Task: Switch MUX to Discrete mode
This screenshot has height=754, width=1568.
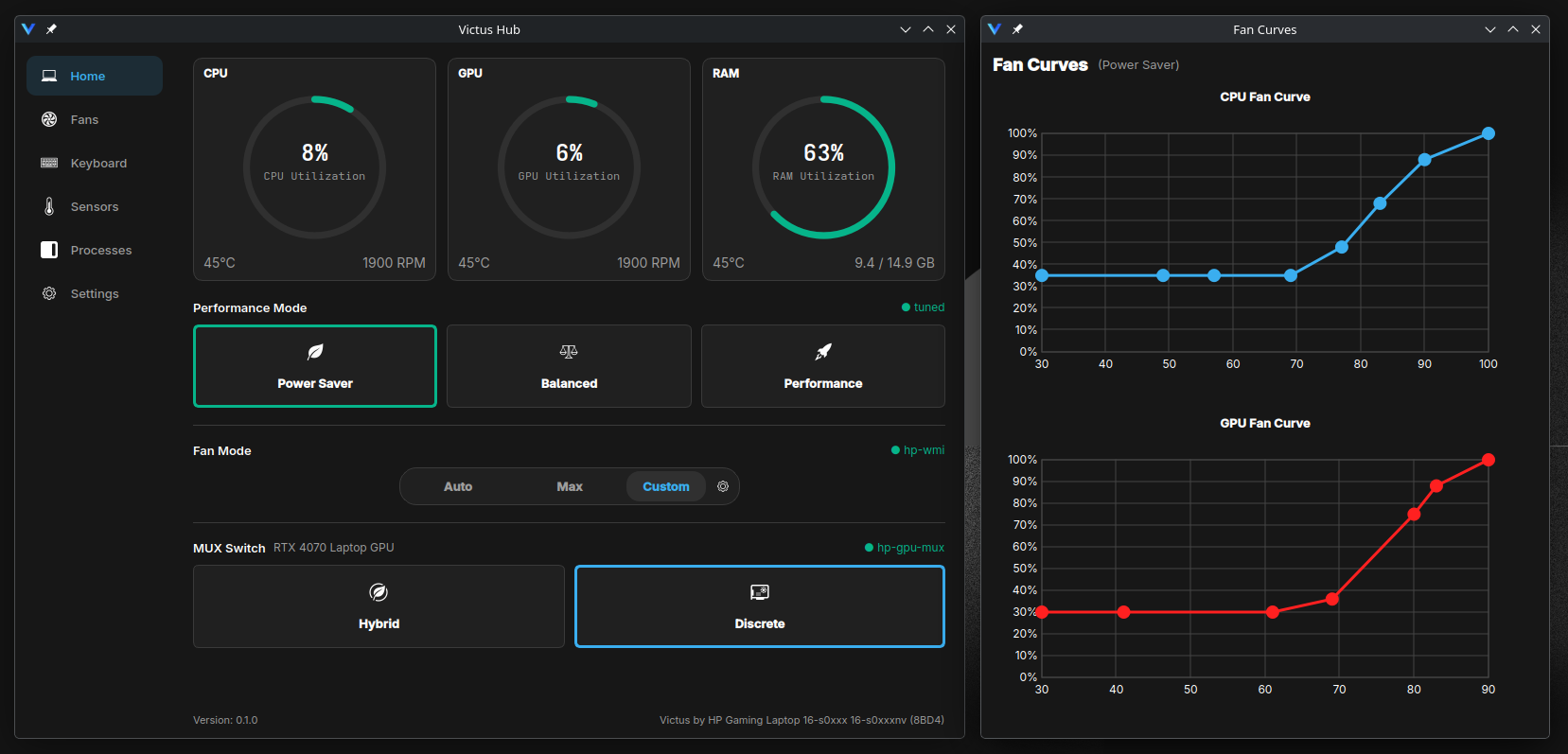Action: [760, 606]
